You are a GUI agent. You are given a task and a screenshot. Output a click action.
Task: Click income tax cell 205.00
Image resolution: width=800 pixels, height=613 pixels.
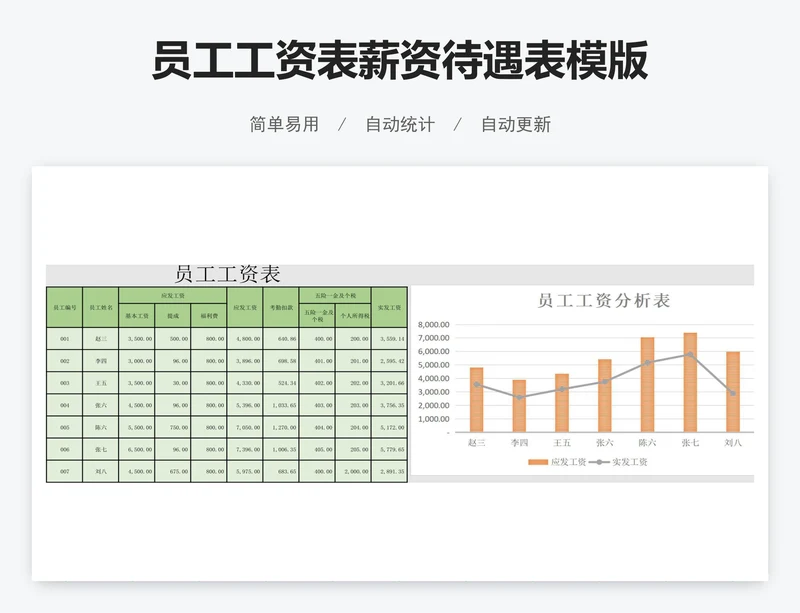354,449
